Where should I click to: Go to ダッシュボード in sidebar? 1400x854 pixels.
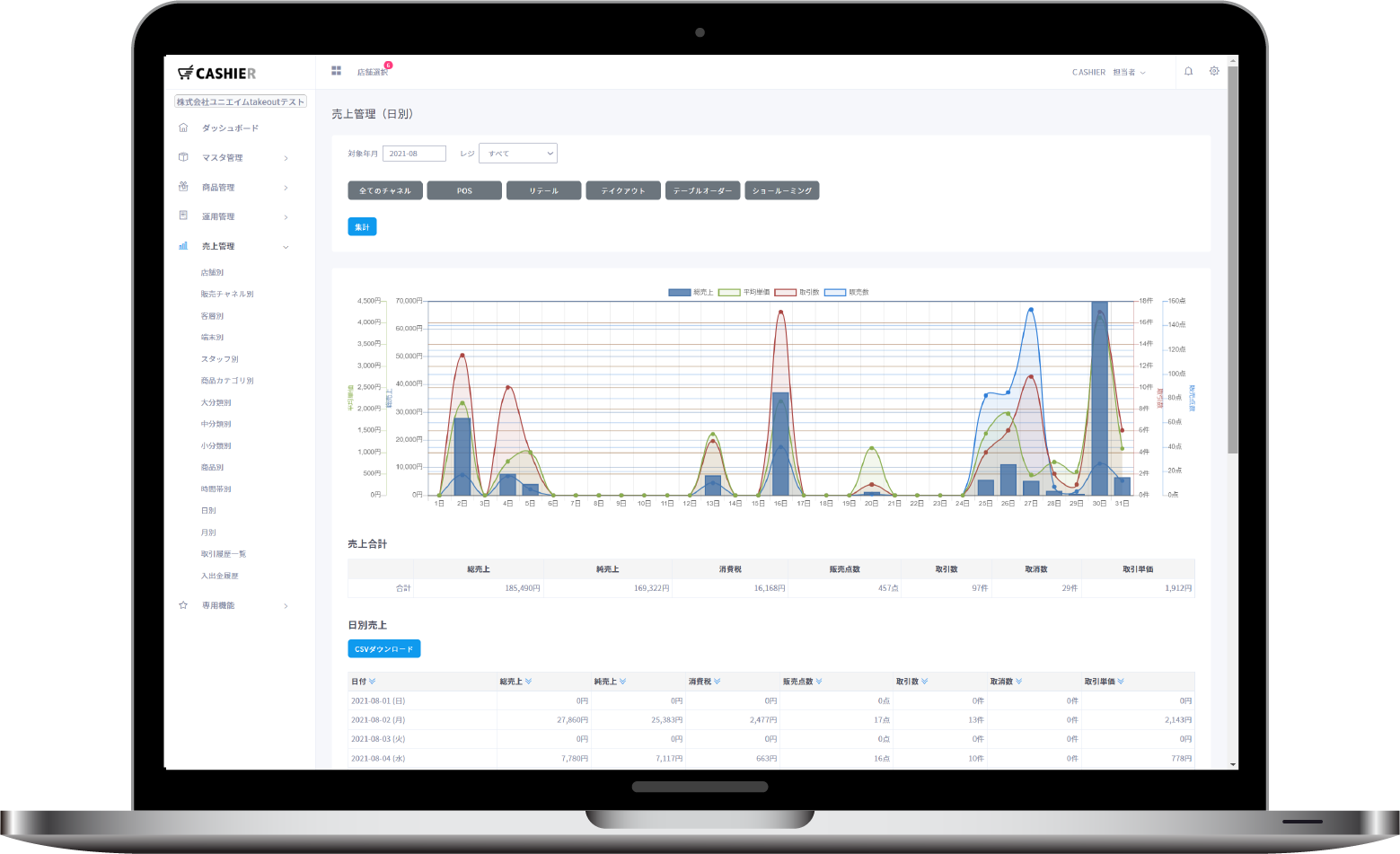tap(230, 128)
